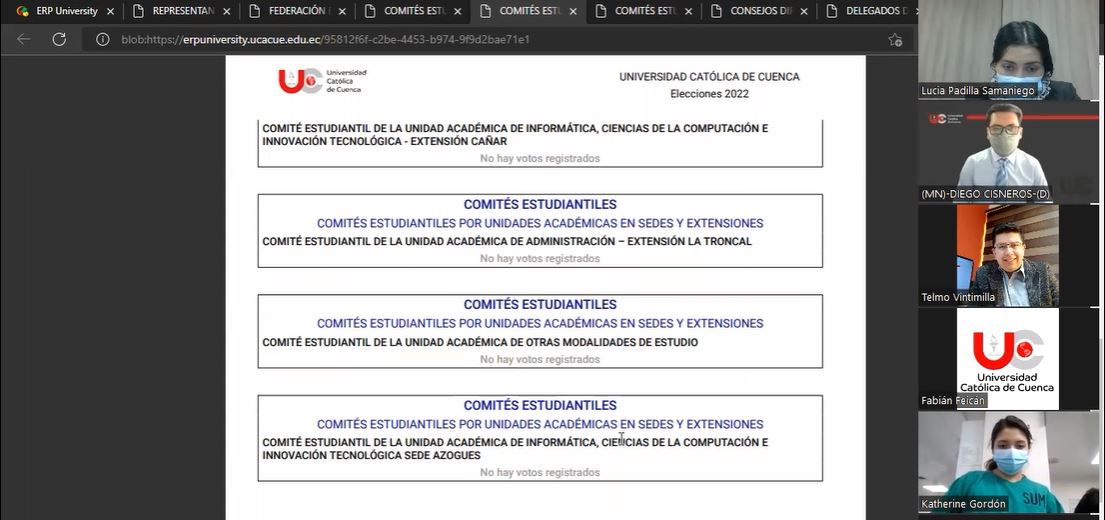Switch to the DELEGADOS browser tab

[x=868, y=11]
